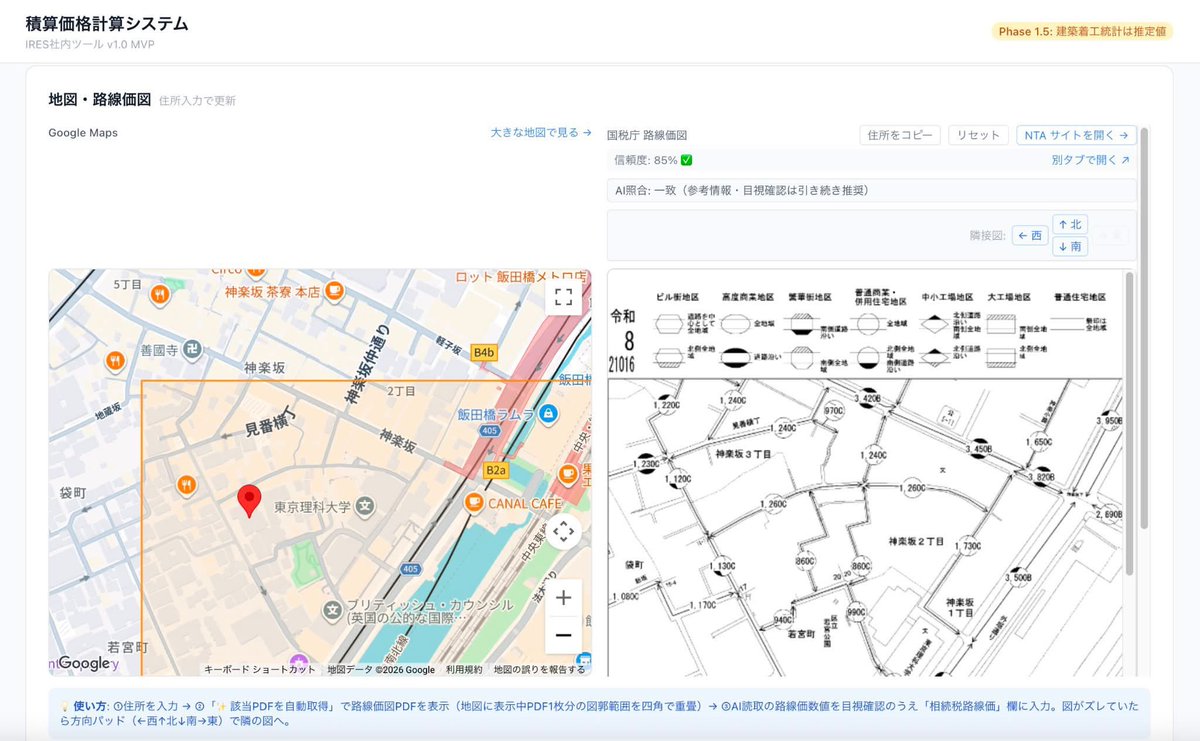Viewport: 1200px width, 741px height.
Task: Click the B2a station exit marker
Action: 497,470
